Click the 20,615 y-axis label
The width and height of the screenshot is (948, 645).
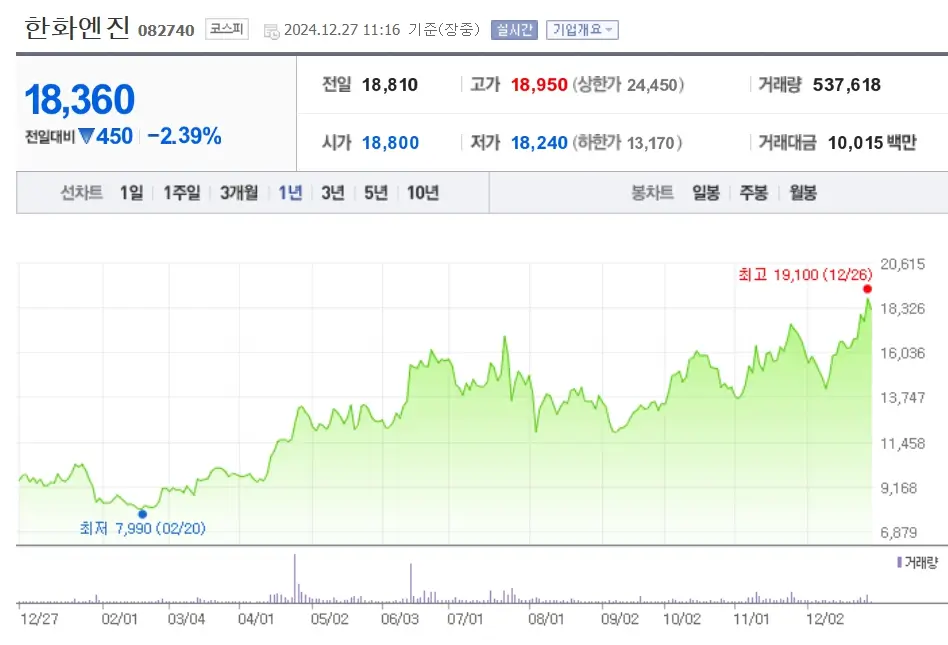pyautogui.click(x=903, y=264)
